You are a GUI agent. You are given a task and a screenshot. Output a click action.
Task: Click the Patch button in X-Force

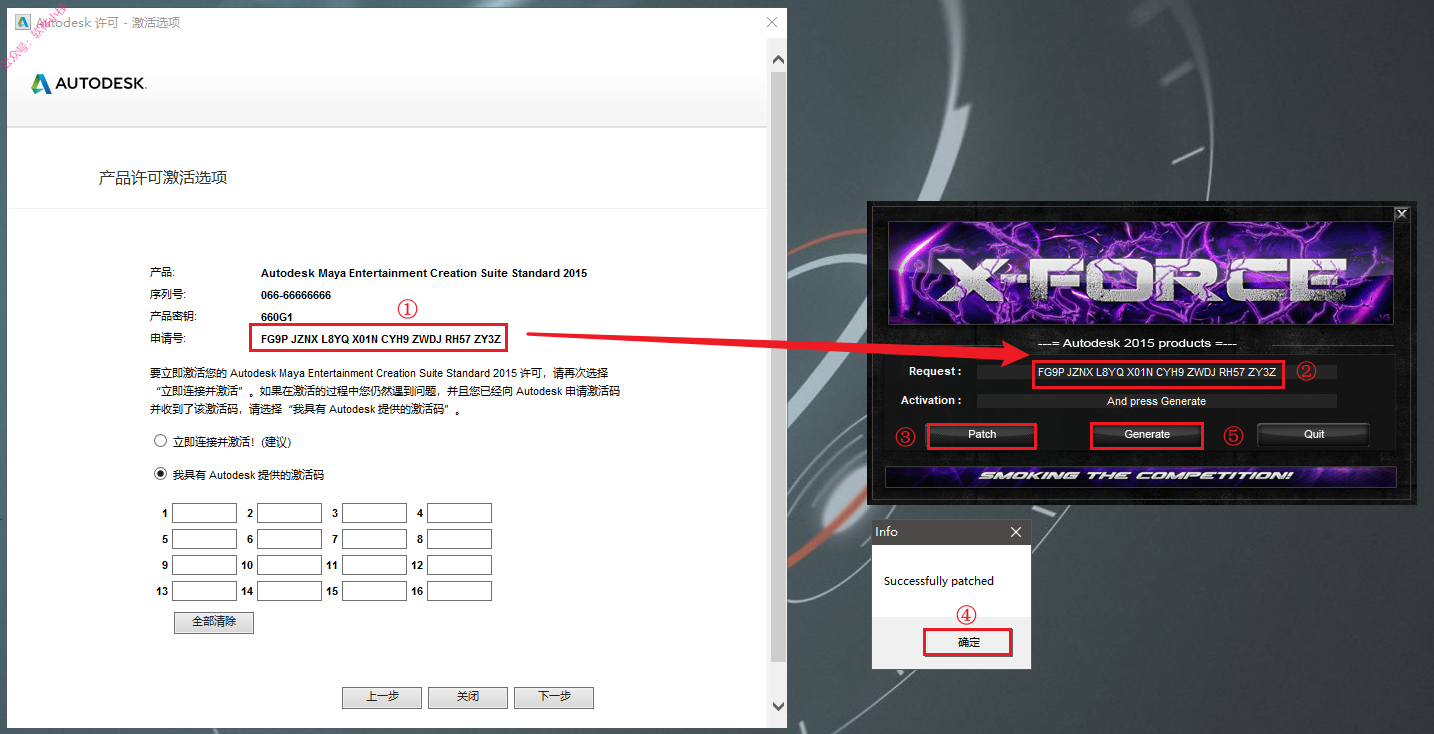click(x=982, y=435)
